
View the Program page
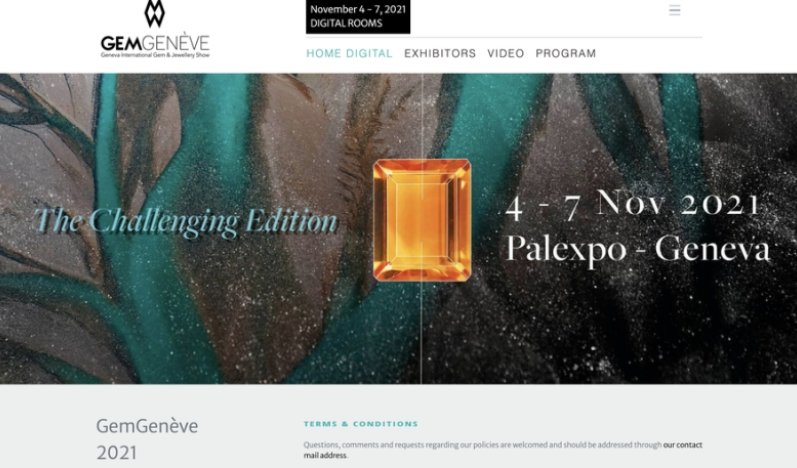click(x=566, y=53)
